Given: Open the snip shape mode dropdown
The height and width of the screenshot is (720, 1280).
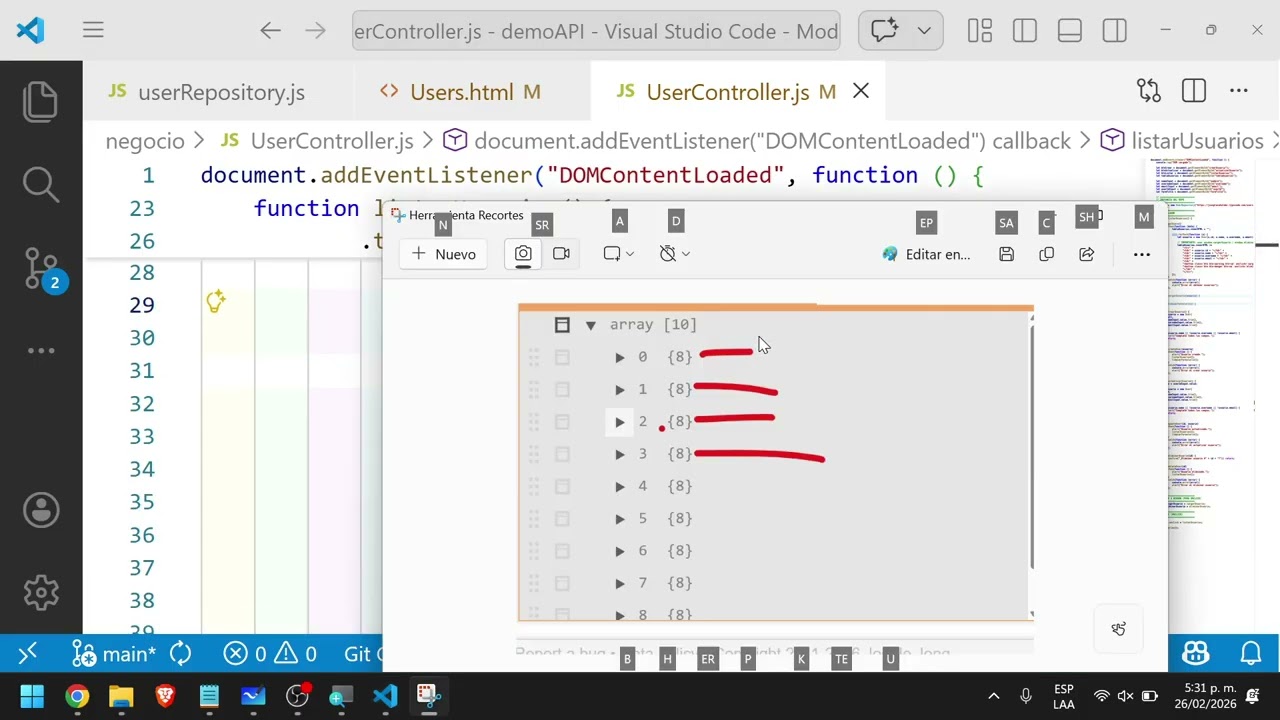Looking at the screenshot, I should 619,254.
